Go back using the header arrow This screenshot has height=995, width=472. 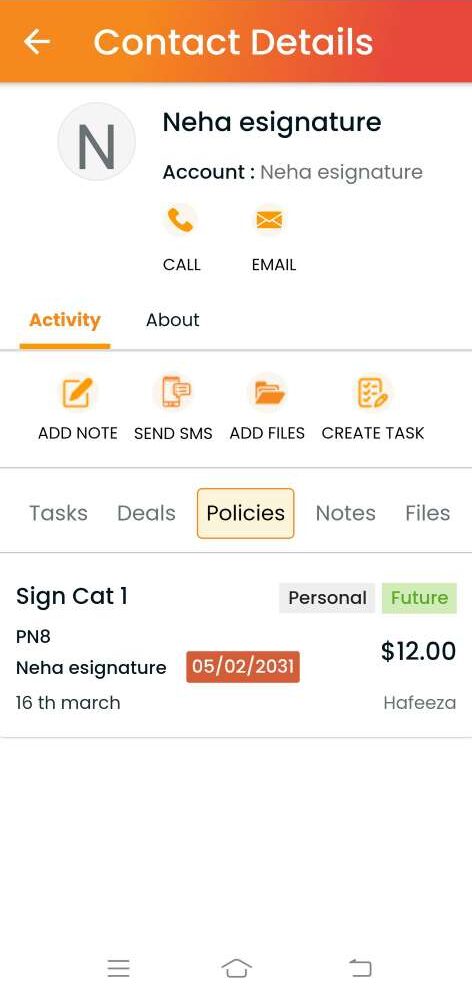[37, 42]
